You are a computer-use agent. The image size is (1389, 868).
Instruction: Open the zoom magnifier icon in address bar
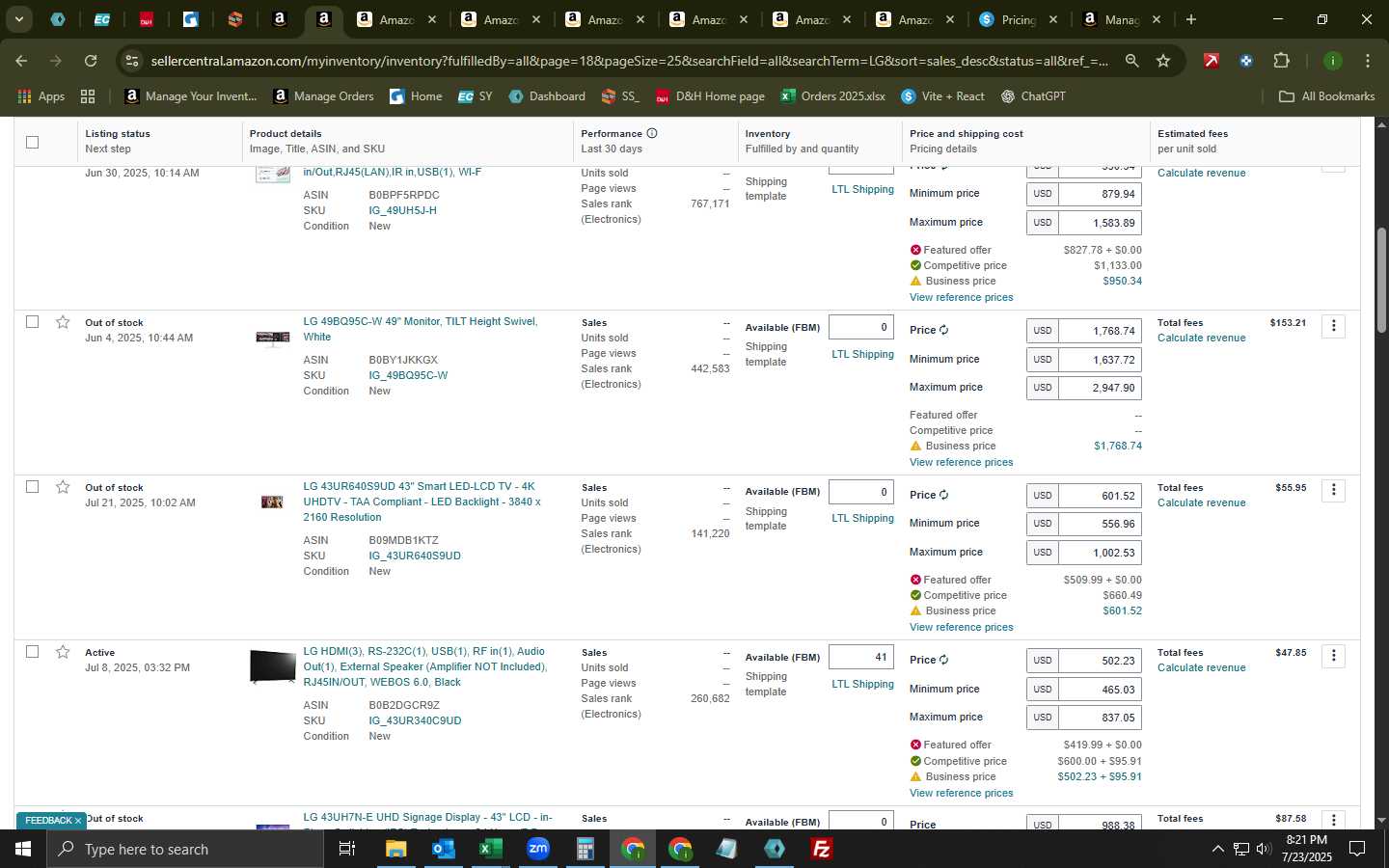point(1131,61)
